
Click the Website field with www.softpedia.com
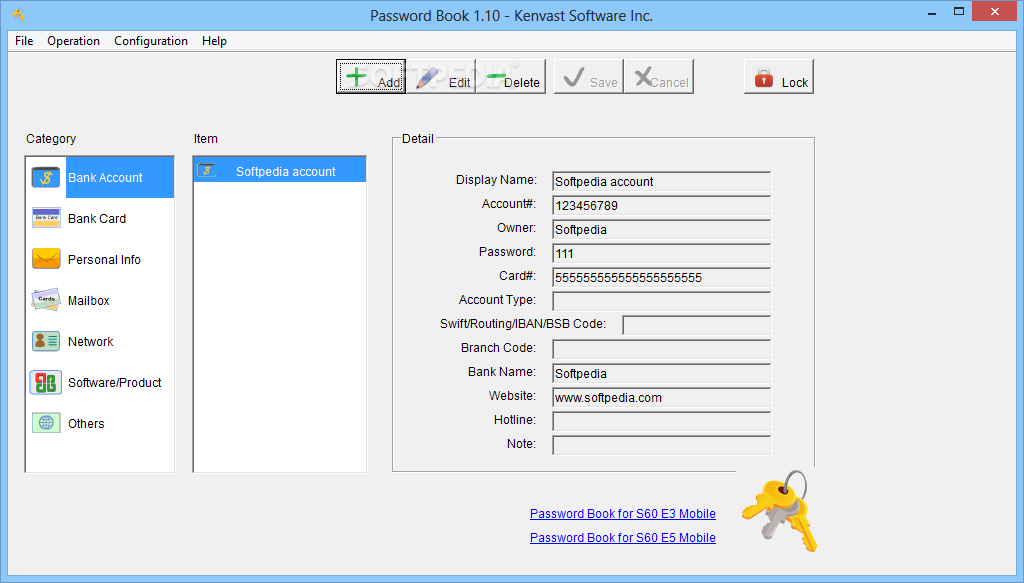661,398
